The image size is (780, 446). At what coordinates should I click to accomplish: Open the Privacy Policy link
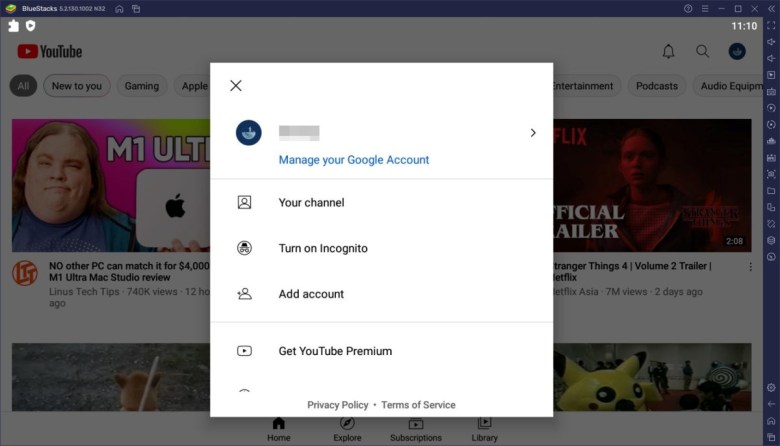[337, 405]
